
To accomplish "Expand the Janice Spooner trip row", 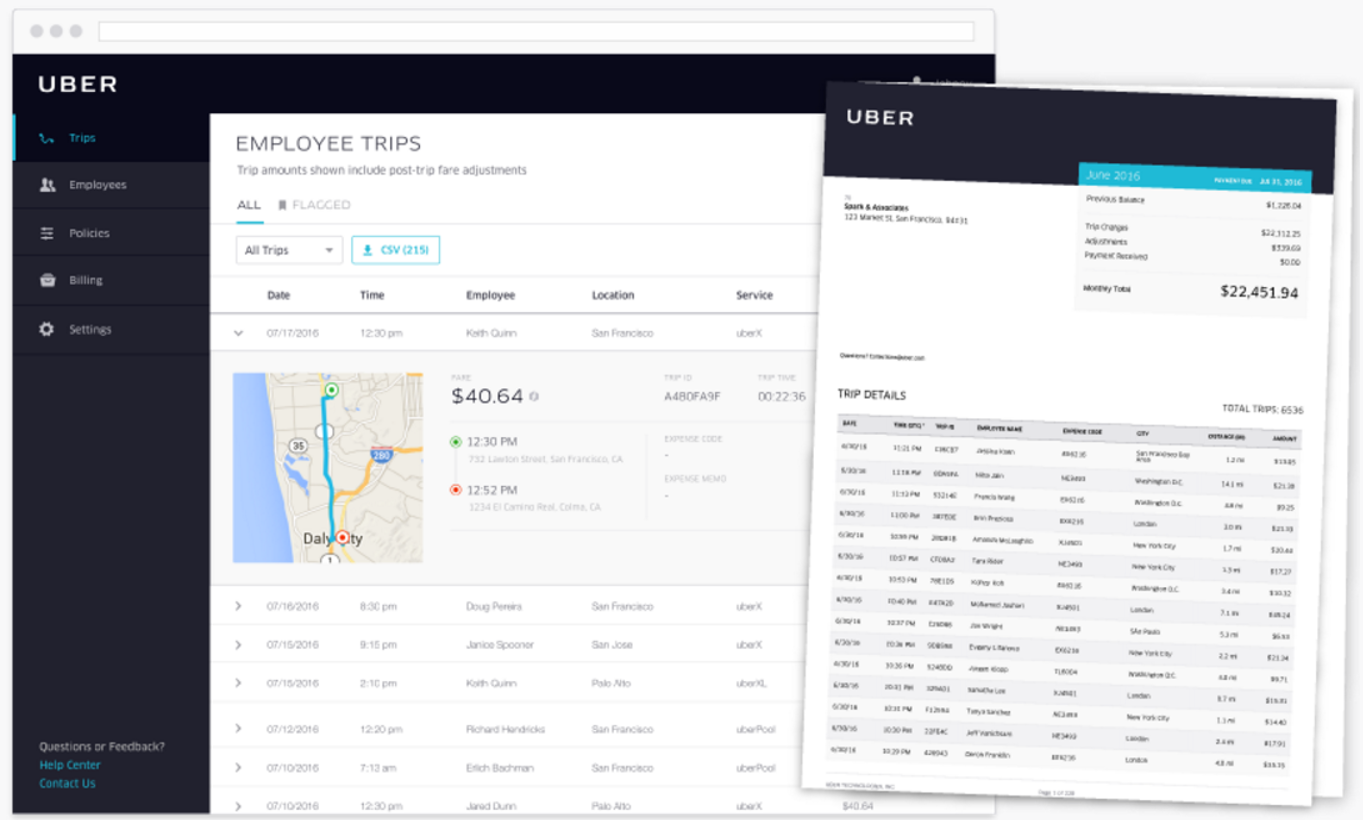I will [x=238, y=645].
